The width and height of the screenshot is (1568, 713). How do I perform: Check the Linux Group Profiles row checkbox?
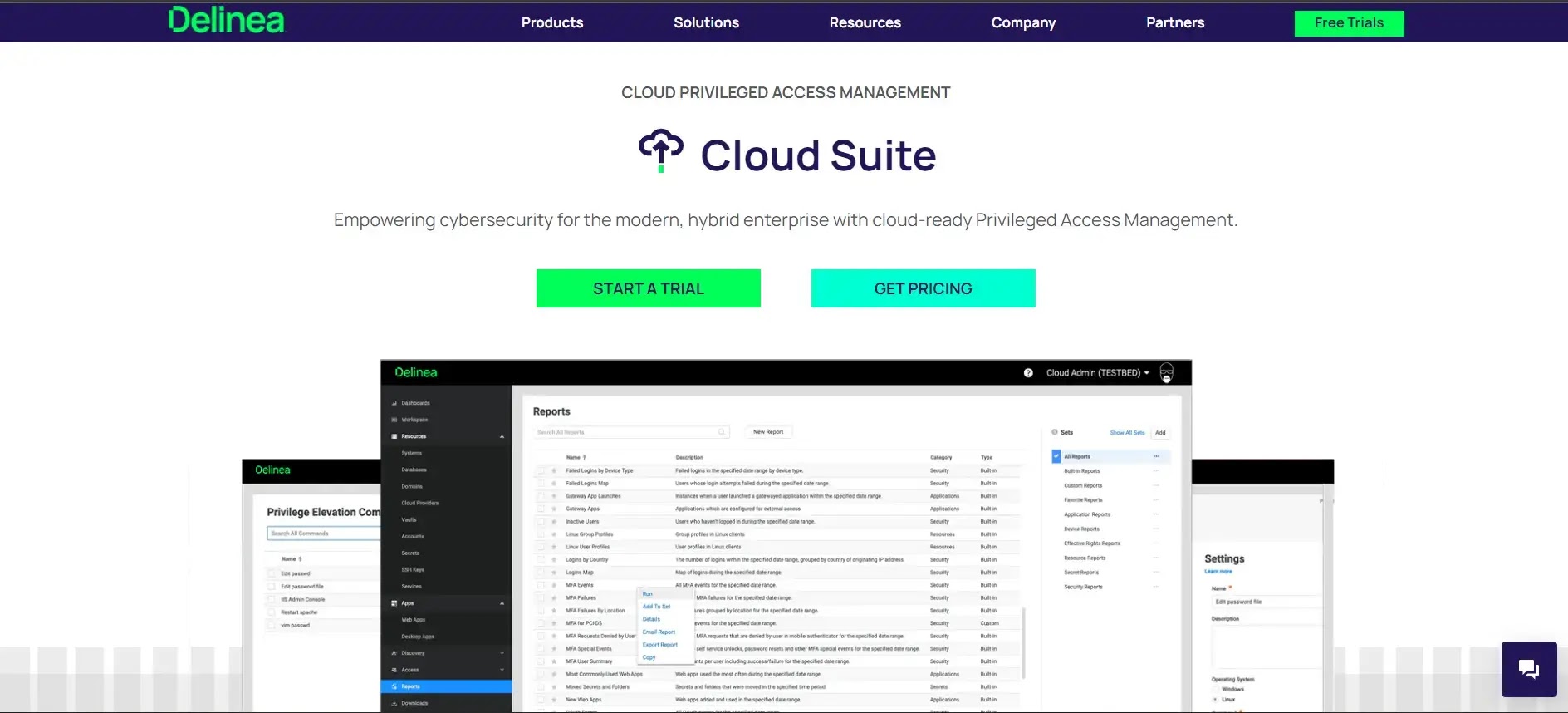[541, 534]
